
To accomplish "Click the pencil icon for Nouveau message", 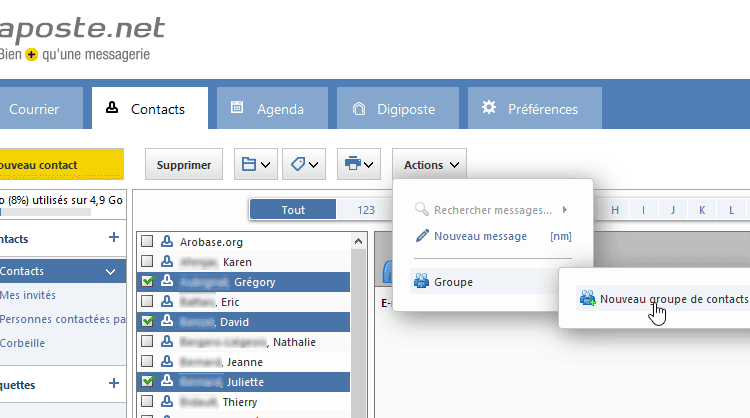I will point(422,236).
